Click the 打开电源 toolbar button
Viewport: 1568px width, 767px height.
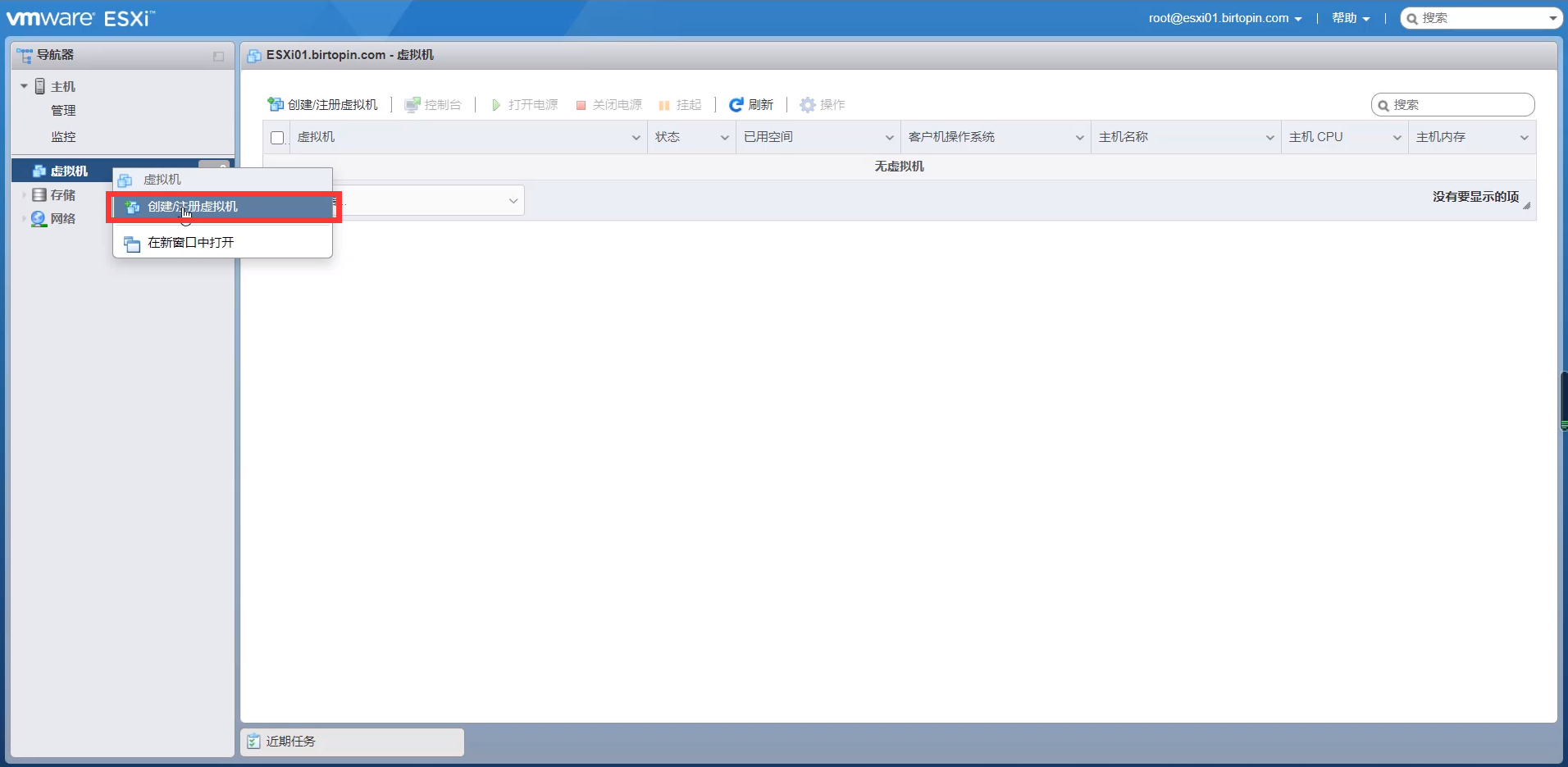point(525,104)
